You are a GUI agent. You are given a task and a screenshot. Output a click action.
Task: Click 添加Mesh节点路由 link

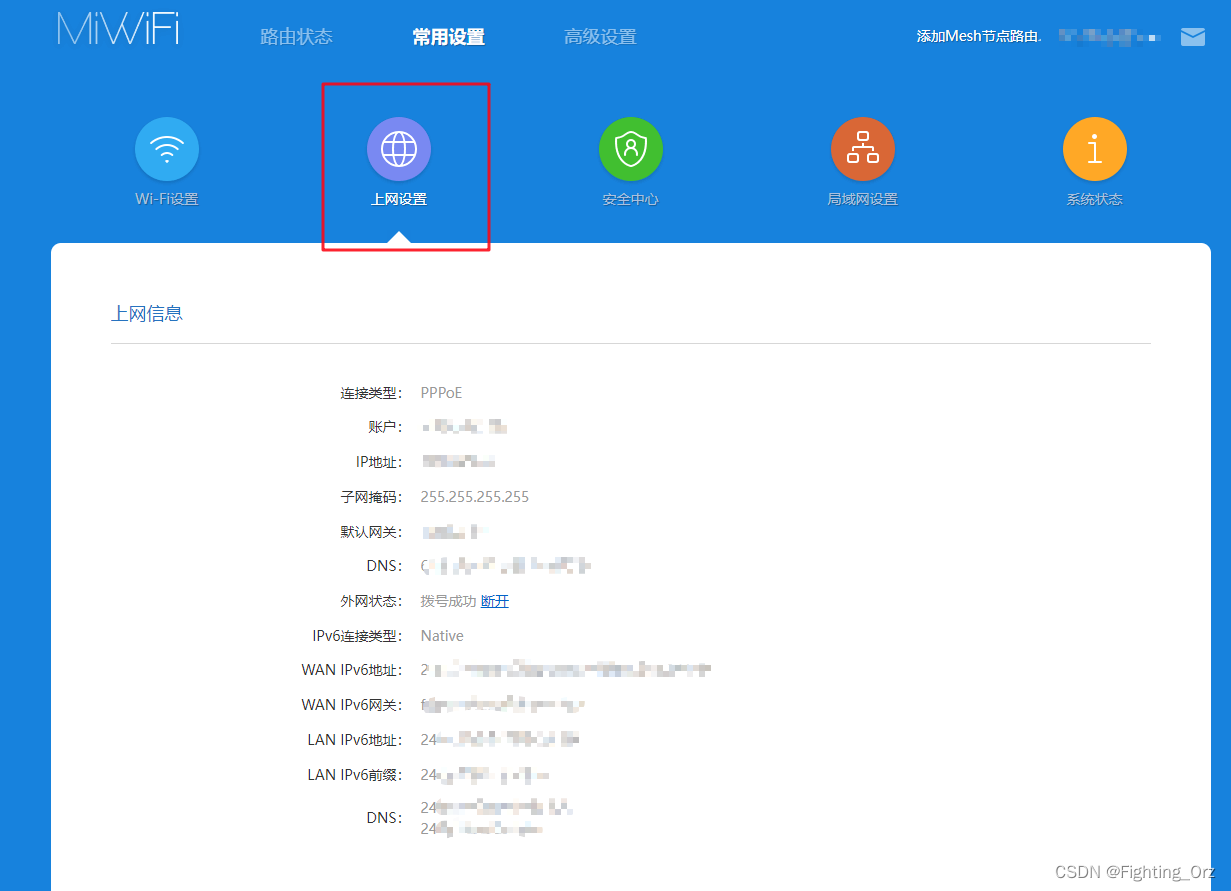click(x=978, y=36)
